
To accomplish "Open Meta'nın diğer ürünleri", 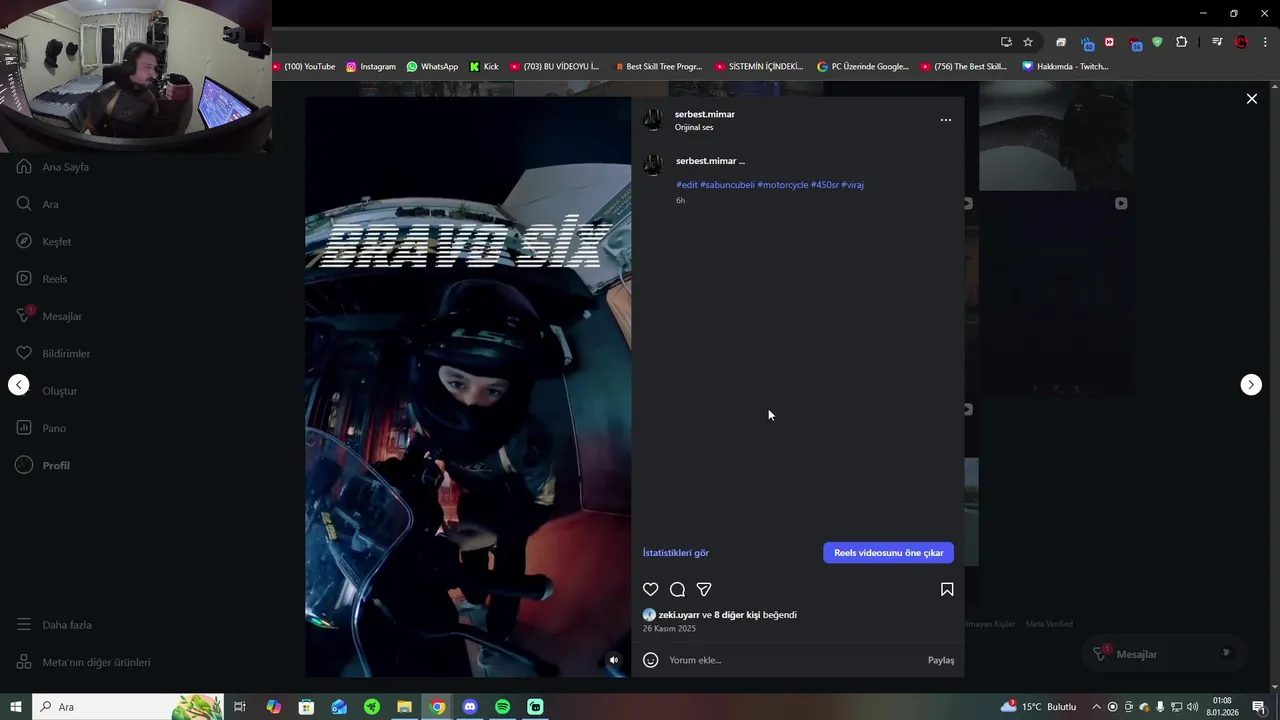I will (83, 662).
